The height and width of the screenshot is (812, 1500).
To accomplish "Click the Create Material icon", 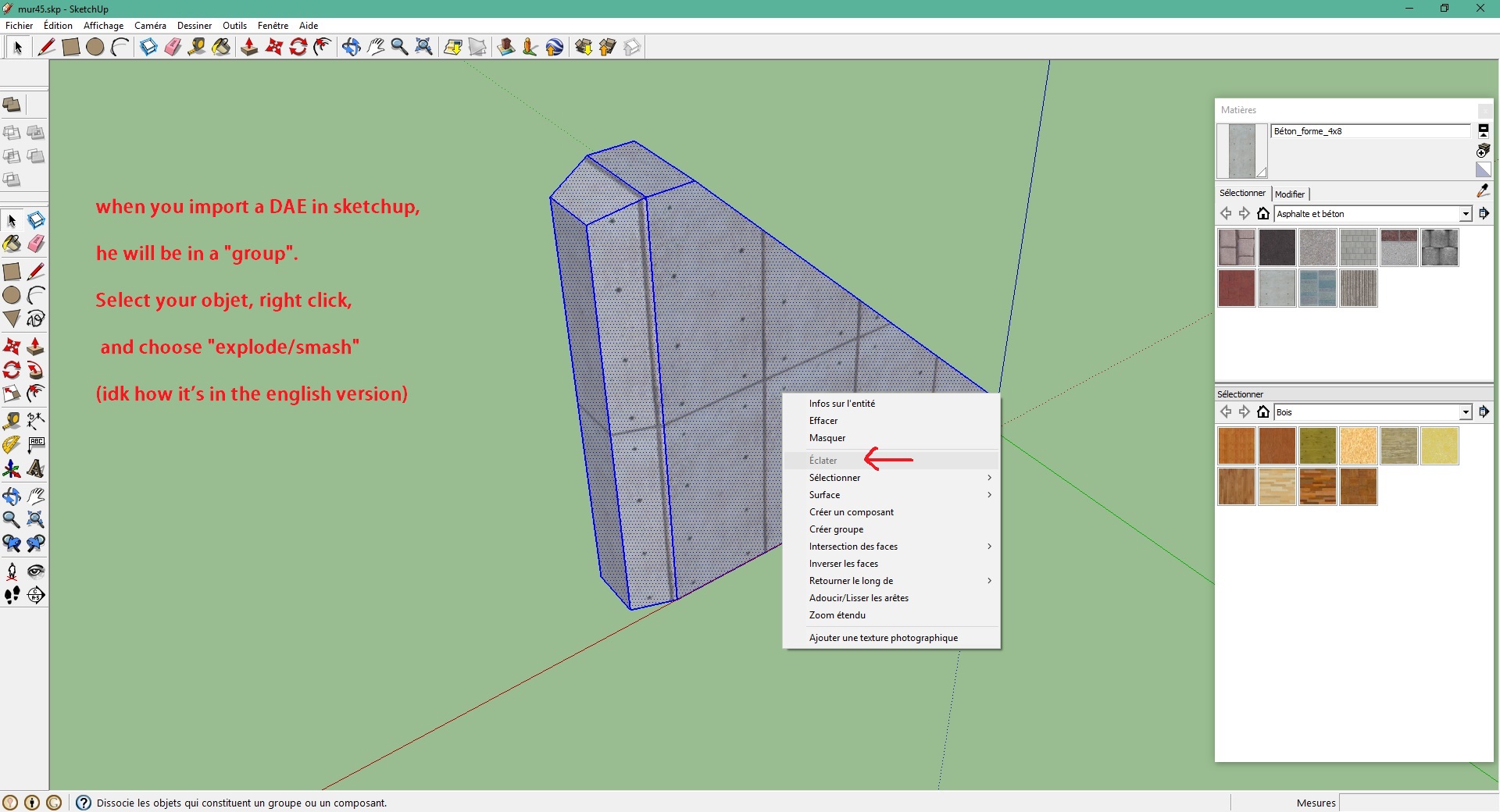I will [x=1483, y=150].
